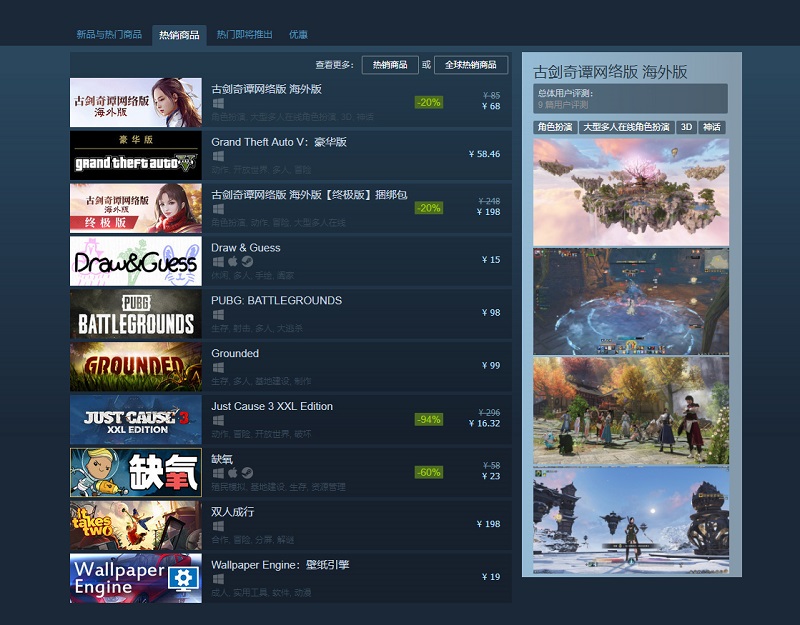Open 古剑奇谭网络版 海外版 capsule image
Viewport: 800px width, 625px height.
136,103
